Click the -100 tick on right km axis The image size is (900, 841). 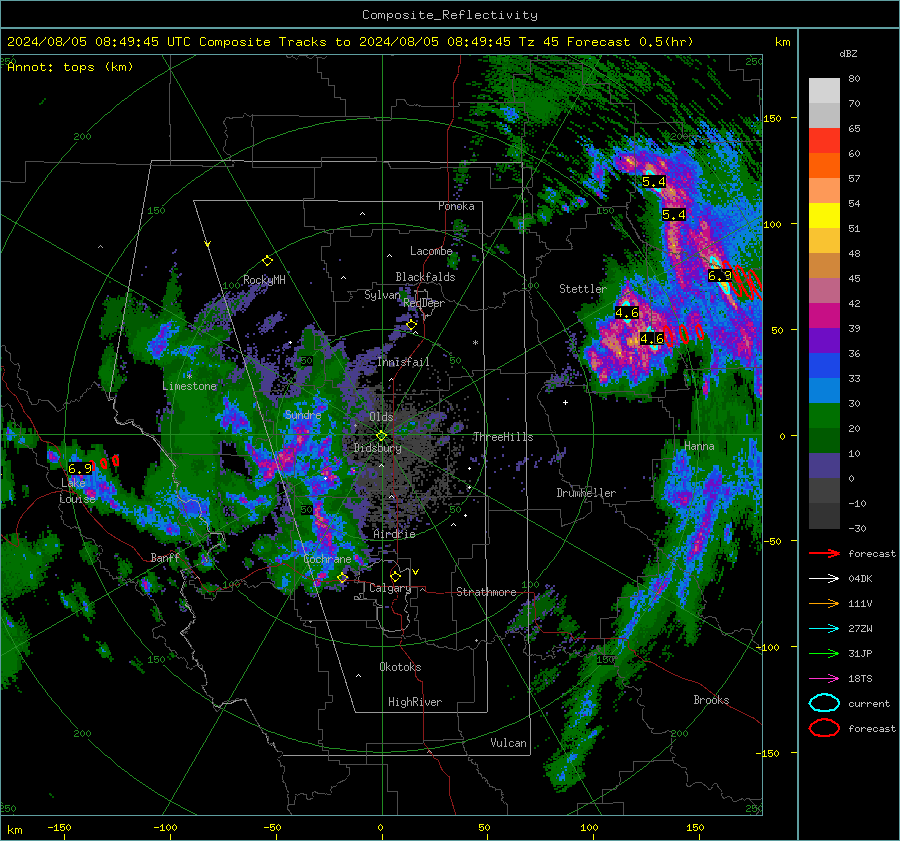[769, 648]
